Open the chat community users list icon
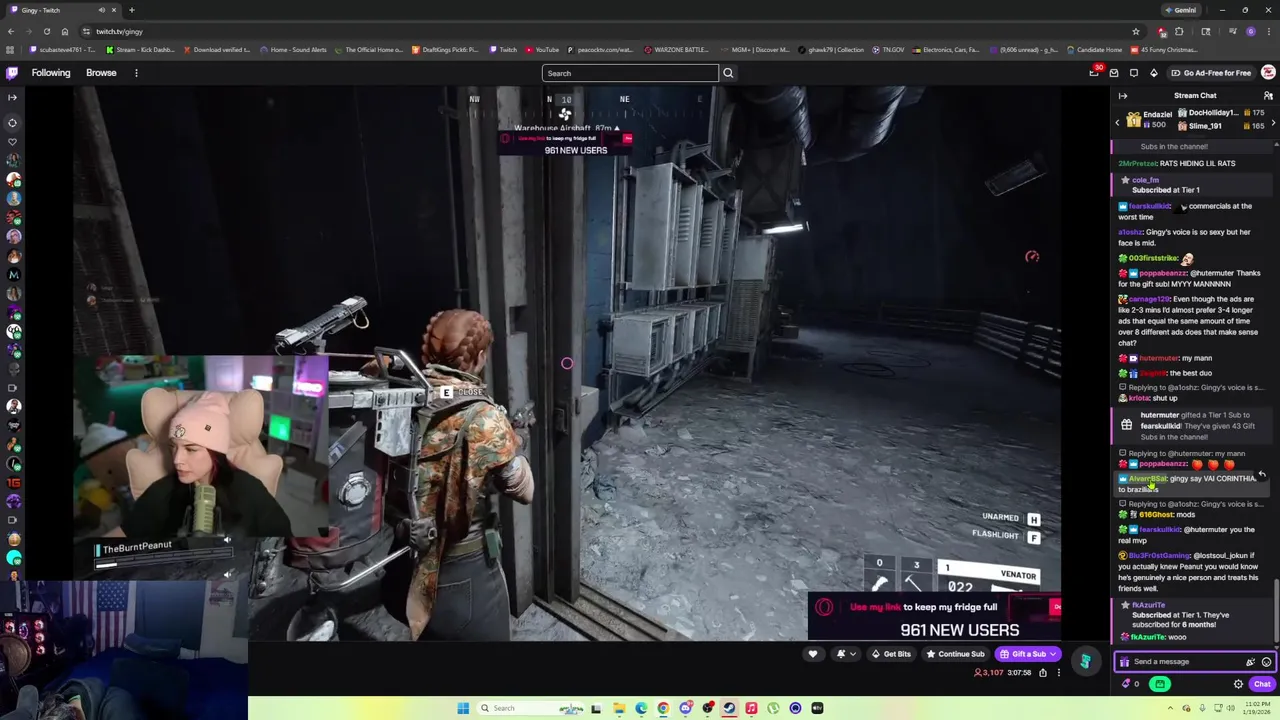 [1268, 96]
